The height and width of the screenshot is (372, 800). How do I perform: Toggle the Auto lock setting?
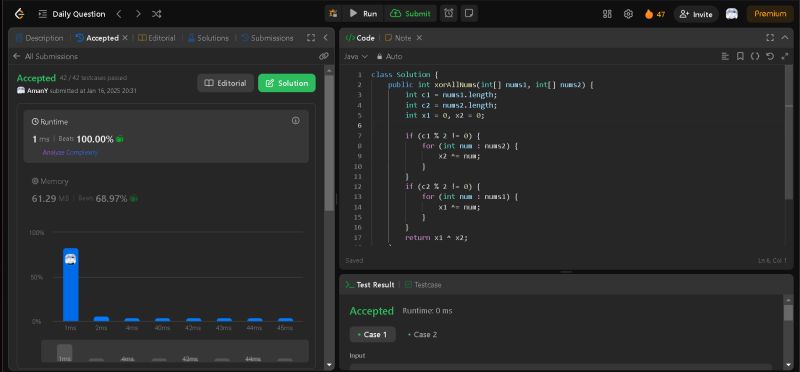(389, 56)
